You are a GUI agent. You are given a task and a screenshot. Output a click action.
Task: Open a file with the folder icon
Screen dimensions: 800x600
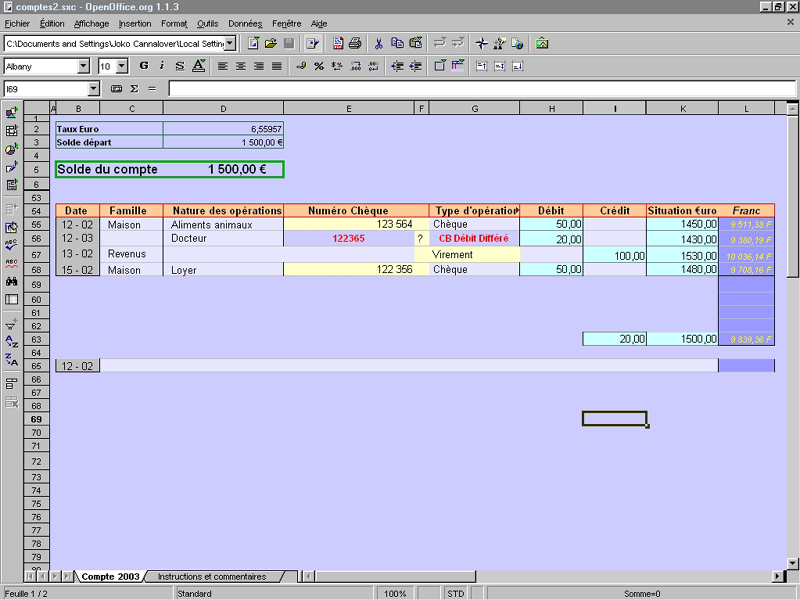tap(271, 43)
